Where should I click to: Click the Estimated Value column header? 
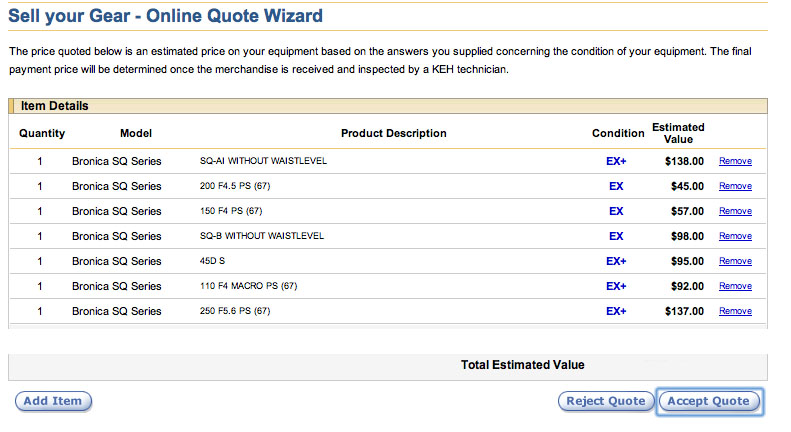click(x=678, y=133)
